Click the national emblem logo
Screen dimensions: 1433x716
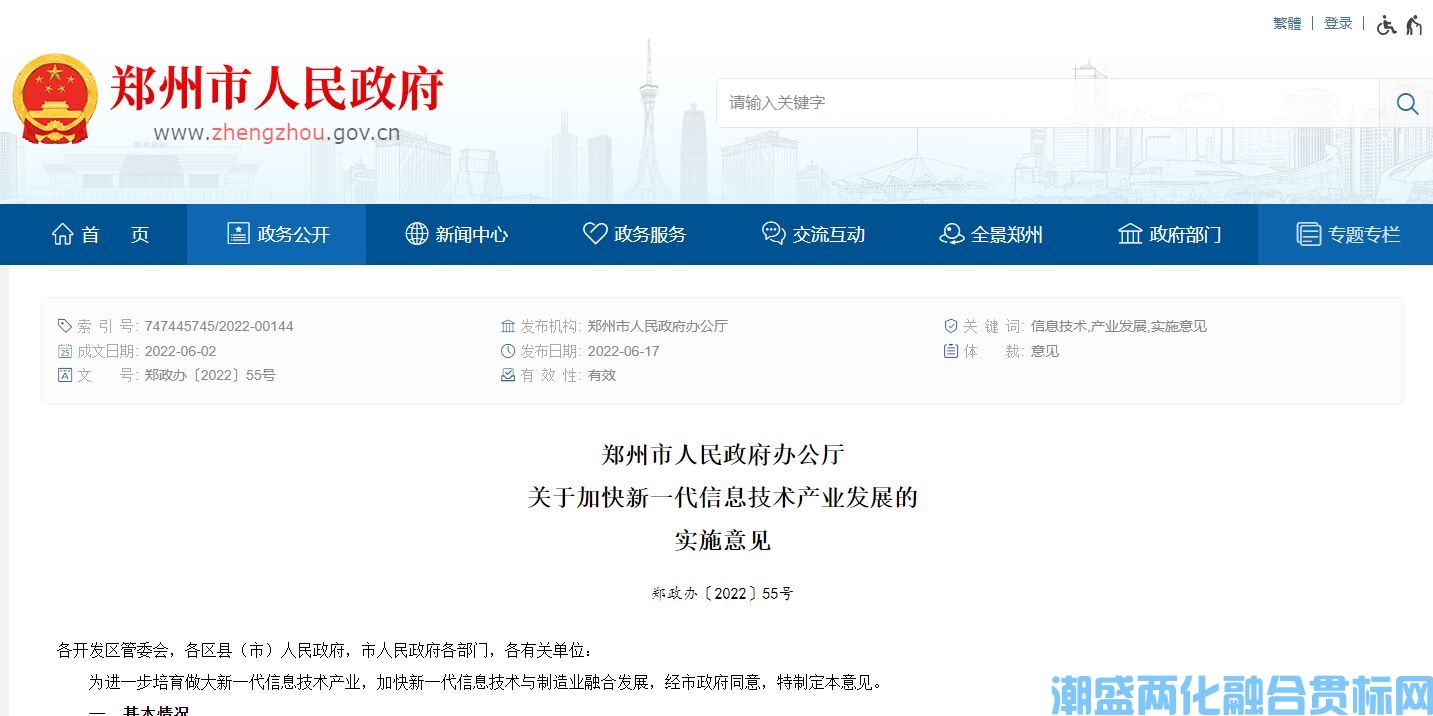(55, 98)
